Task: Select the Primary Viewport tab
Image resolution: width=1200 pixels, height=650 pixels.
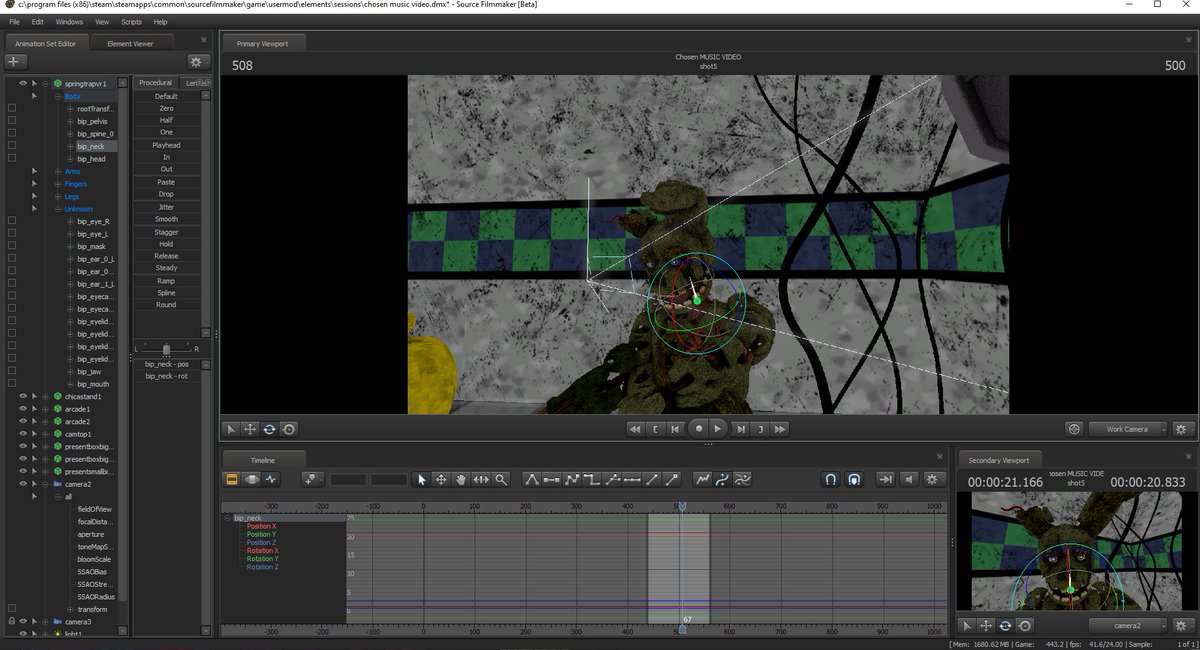Action: 262,44
